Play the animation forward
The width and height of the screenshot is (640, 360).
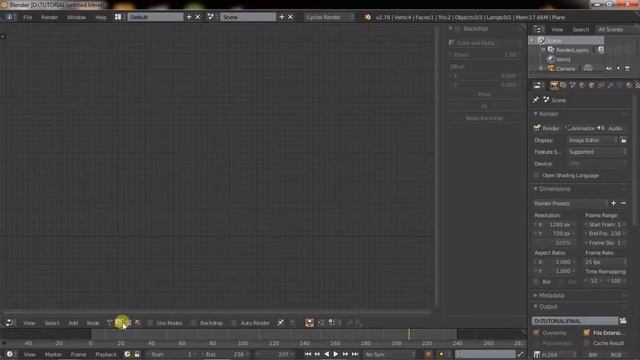[336, 354]
